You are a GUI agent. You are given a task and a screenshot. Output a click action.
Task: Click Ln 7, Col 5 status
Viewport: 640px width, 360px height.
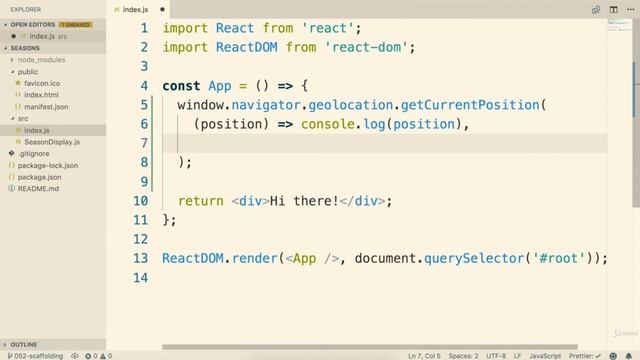click(x=424, y=356)
